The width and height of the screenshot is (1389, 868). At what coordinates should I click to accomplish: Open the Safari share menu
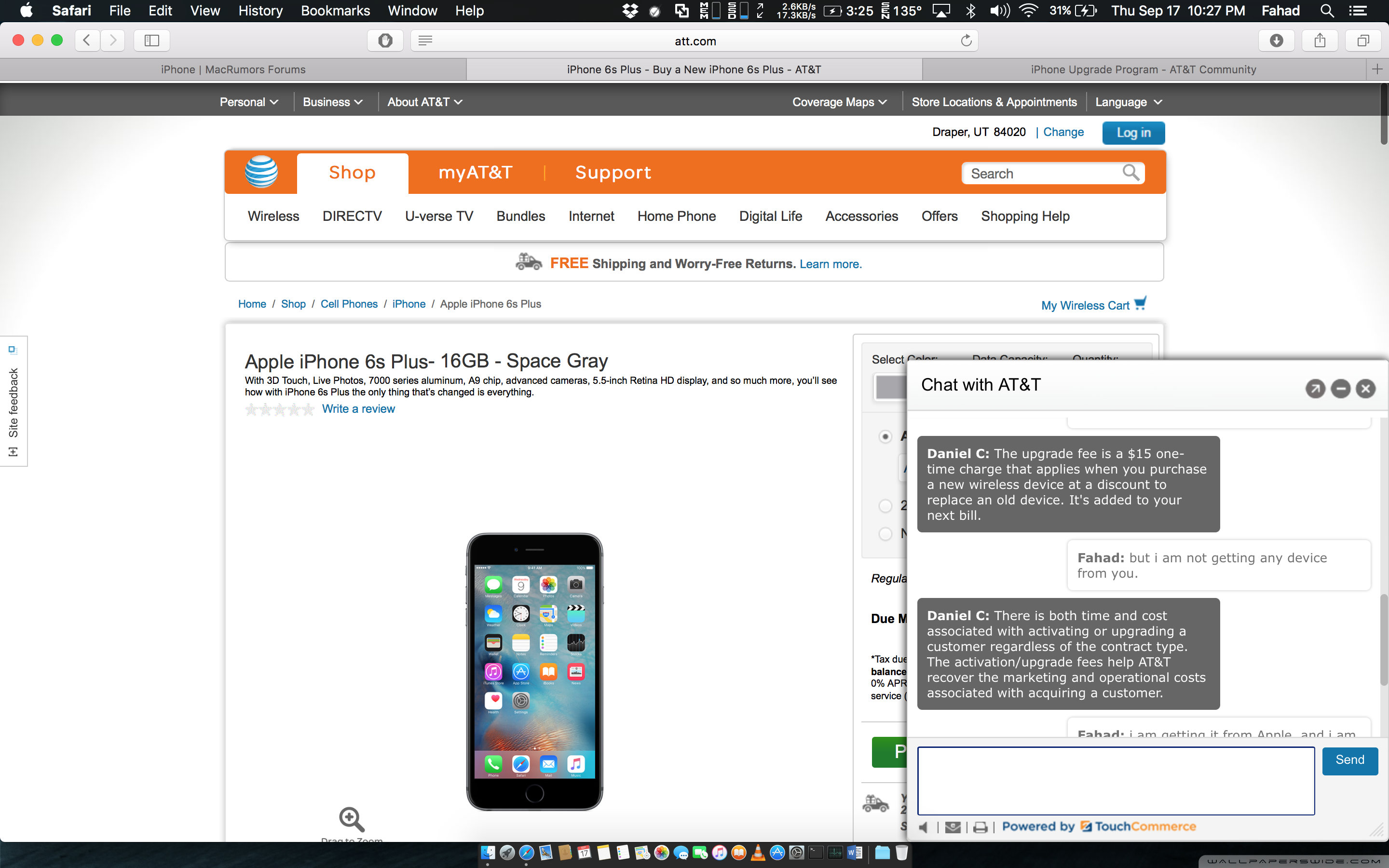click(1320, 40)
